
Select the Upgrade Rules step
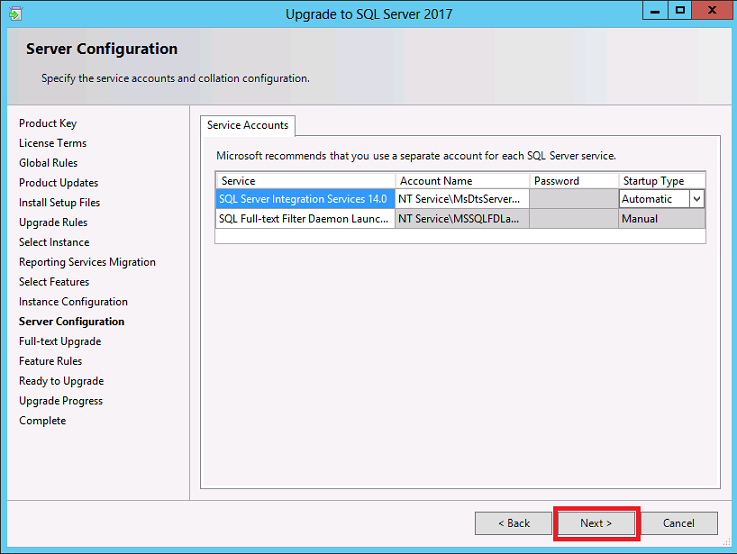tap(53, 222)
